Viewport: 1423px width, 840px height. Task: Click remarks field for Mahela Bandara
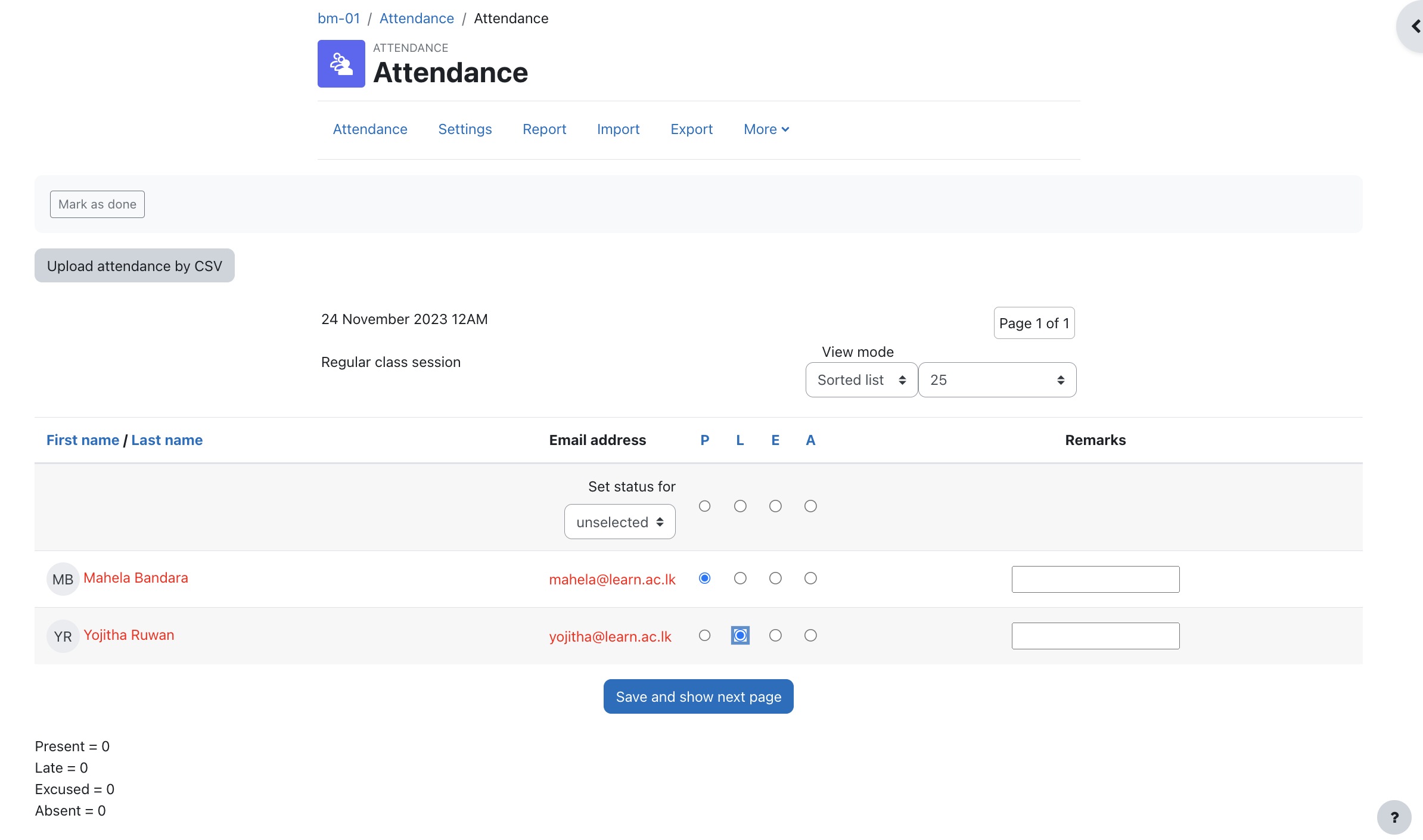(x=1095, y=579)
